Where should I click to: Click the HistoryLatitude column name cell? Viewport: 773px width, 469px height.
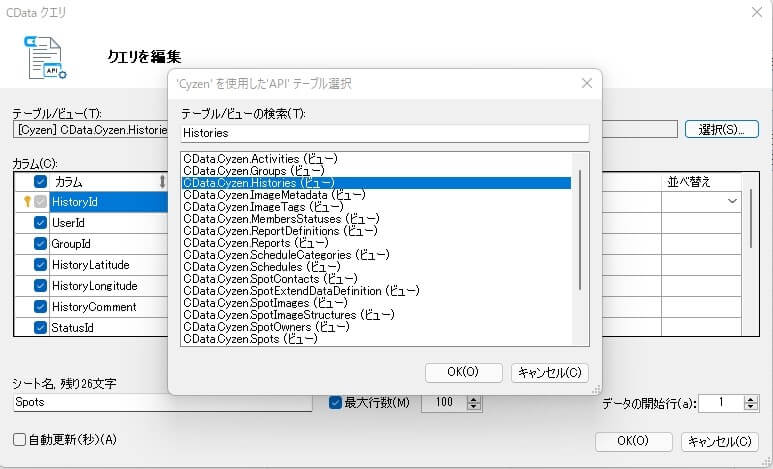tap(108, 265)
